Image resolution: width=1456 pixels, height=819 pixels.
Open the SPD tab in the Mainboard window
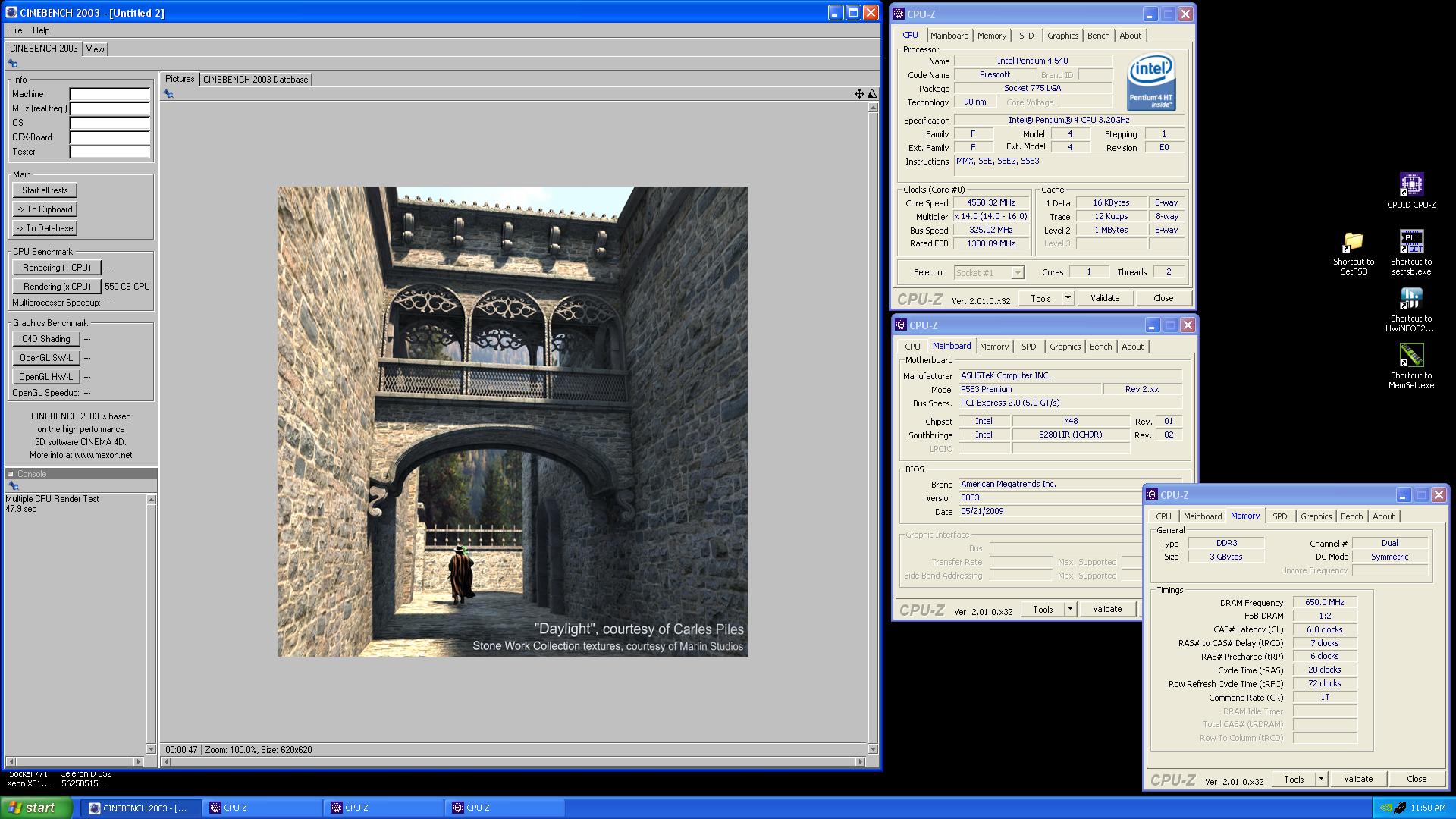pyautogui.click(x=1028, y=347)
